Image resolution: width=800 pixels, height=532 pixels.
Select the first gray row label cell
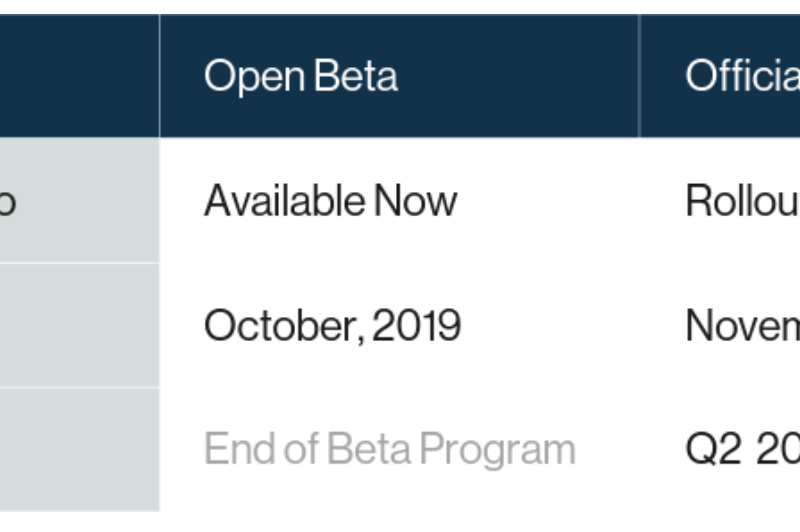pos(79,202)
